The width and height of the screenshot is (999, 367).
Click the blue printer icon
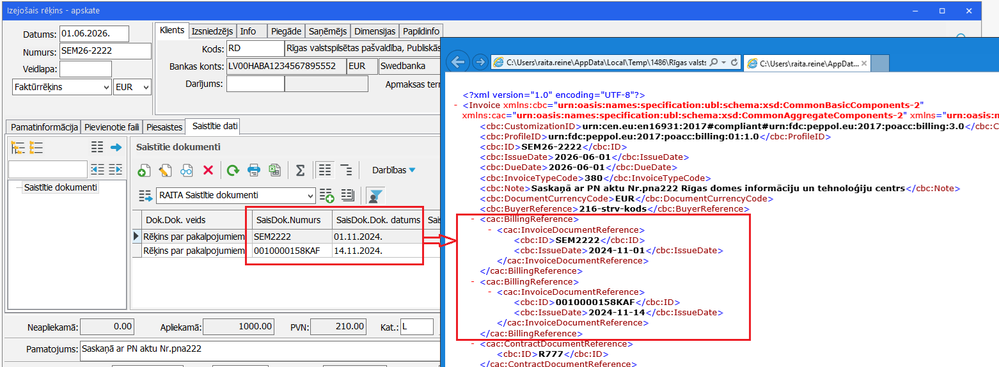pyautogui.click(x=254, y=170)
